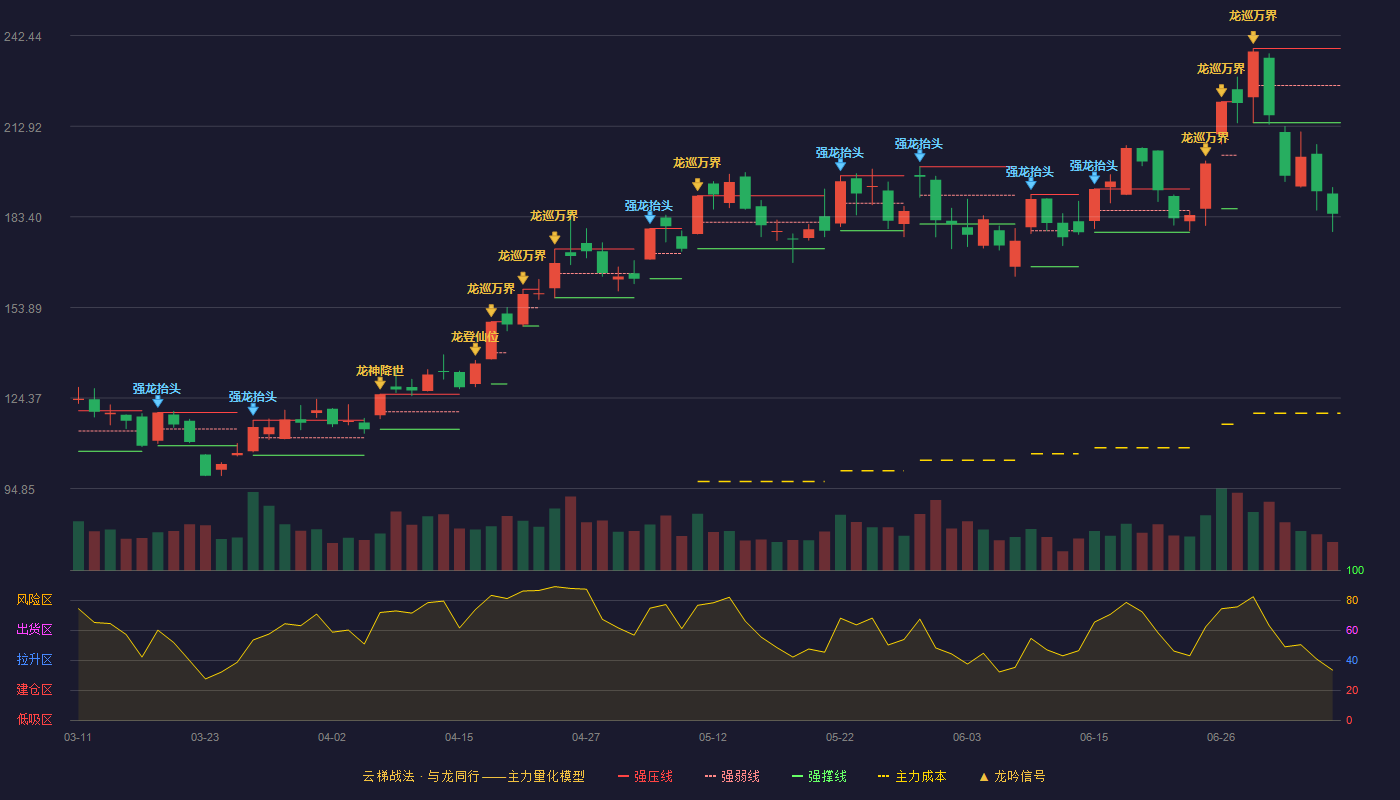Click the 242.44 price axis label
Image resolution: width=1400 pixels, height=800 pixels.
(22, 37)
